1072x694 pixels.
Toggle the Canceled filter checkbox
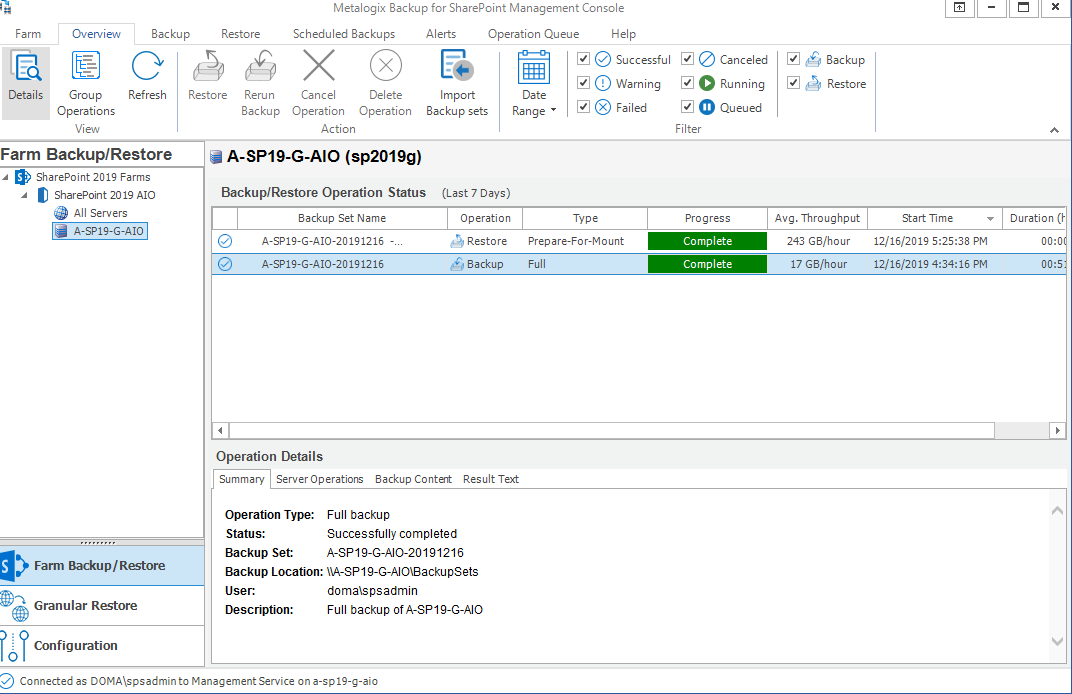point(687,59)
